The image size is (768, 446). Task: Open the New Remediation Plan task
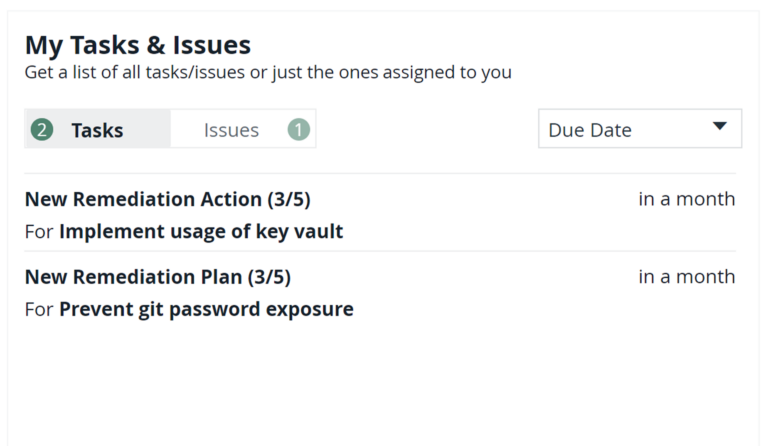(x=135, y=277)
